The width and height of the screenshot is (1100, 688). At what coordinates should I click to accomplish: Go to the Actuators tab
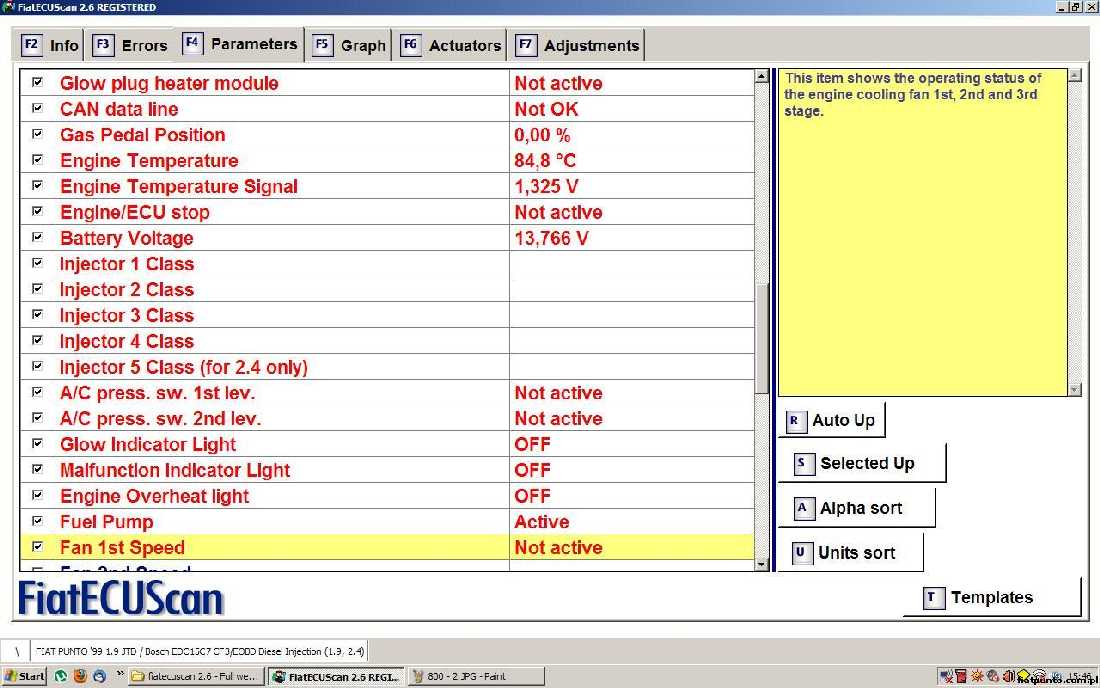tap(451, 46)
